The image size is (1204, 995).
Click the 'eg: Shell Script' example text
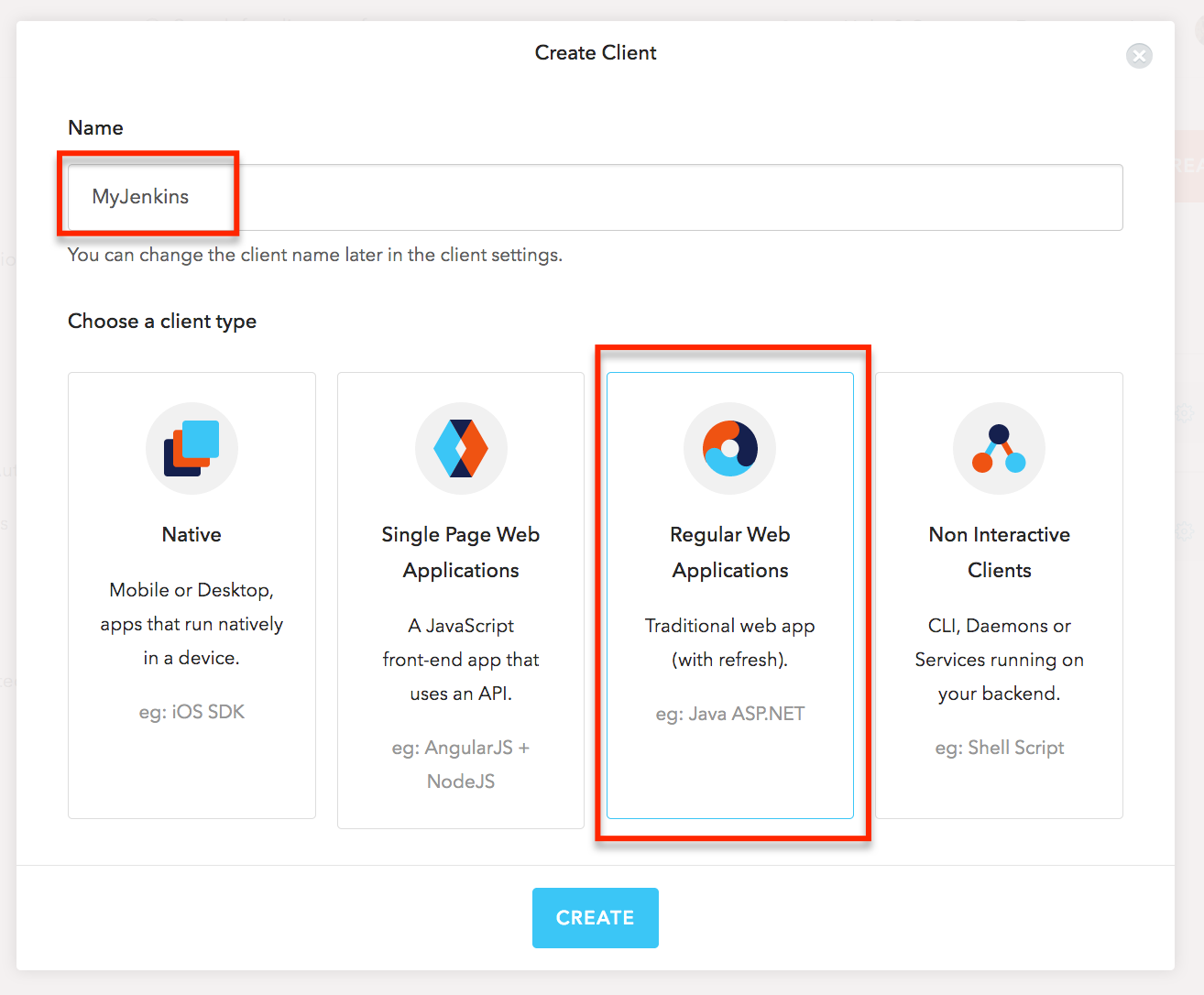tap(999, 747)
